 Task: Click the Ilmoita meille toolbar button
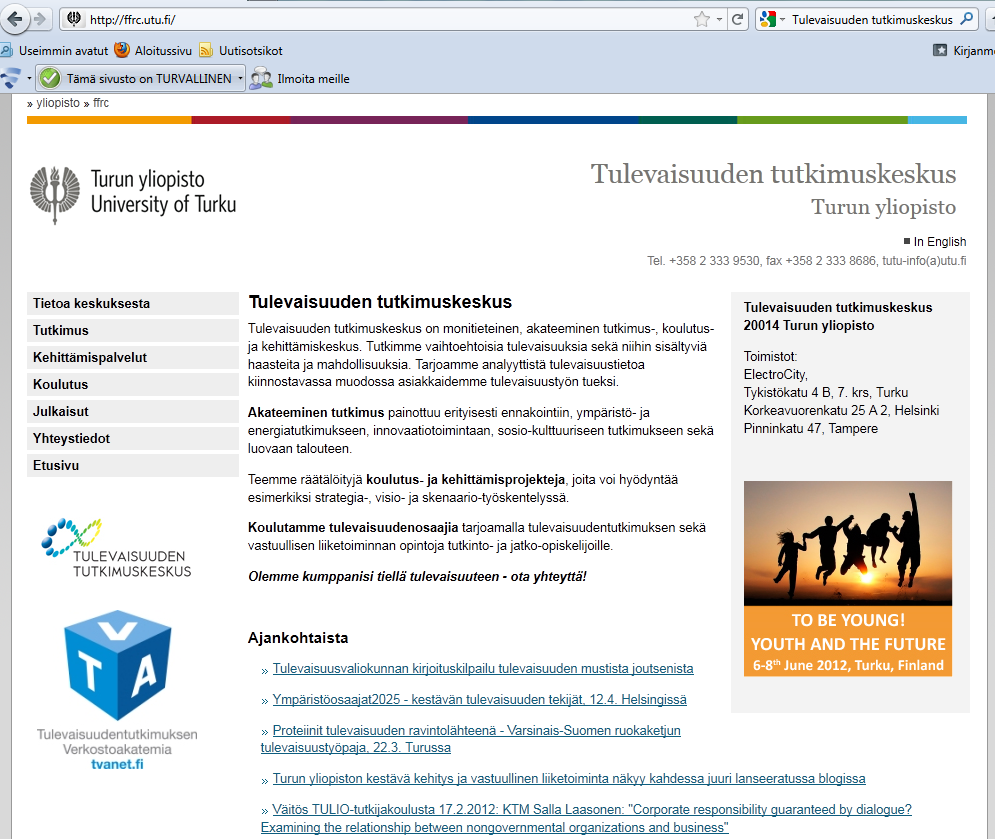click(x=300, y=79)
